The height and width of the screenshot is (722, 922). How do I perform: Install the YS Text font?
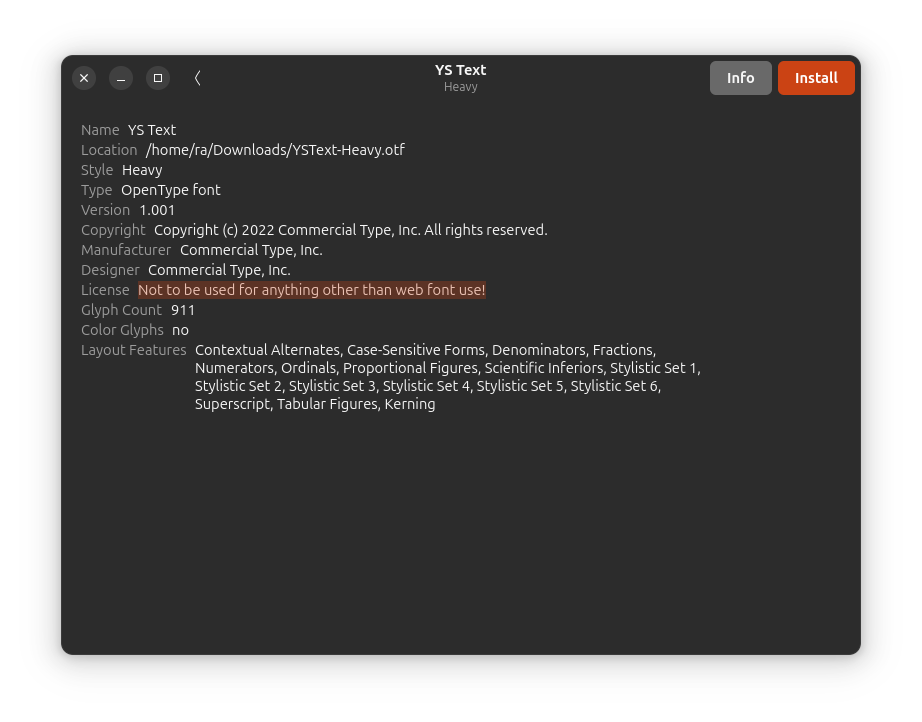pos(816,78)
